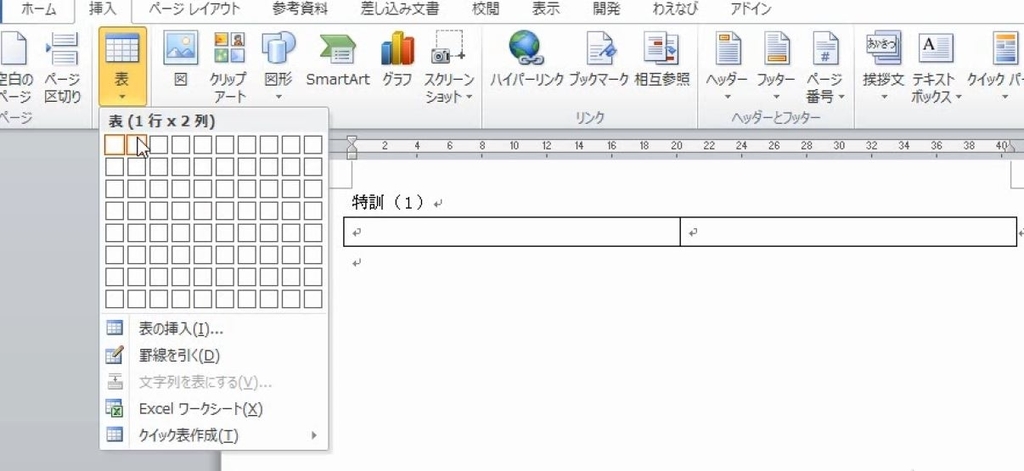Add a ブックマーク bookmark
Viewport: 1024px width, 471px height.
598,60
